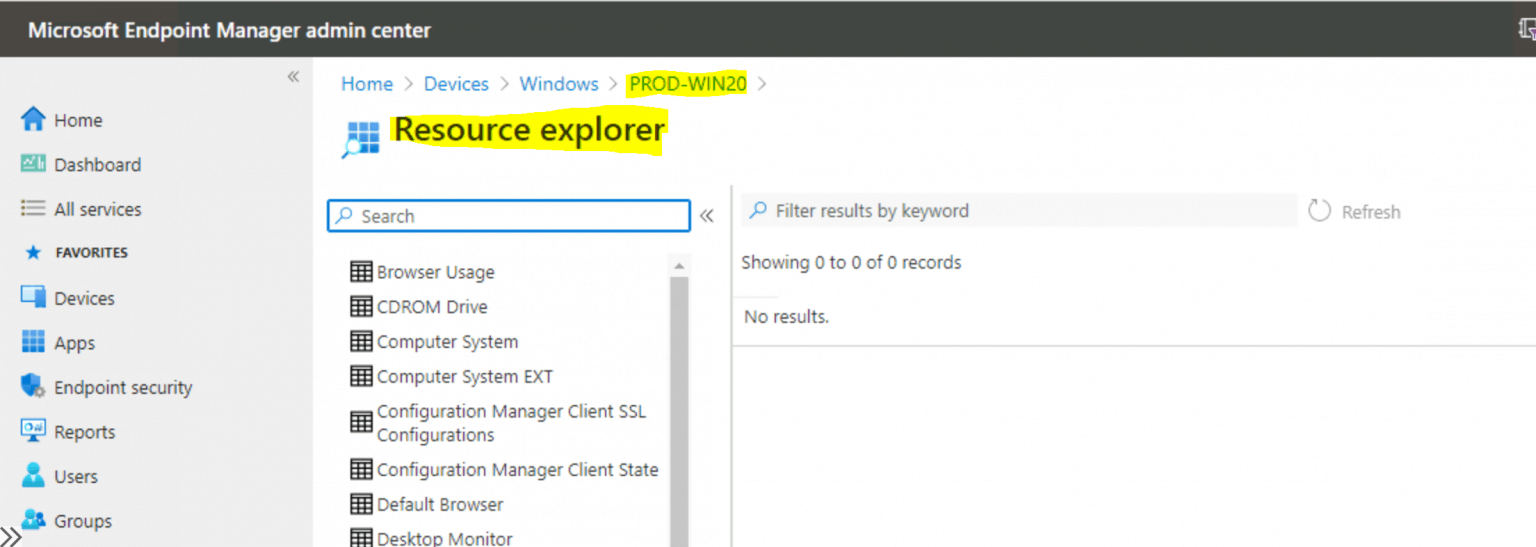Select Configuration Manager Client State

[x=517, y=470]
